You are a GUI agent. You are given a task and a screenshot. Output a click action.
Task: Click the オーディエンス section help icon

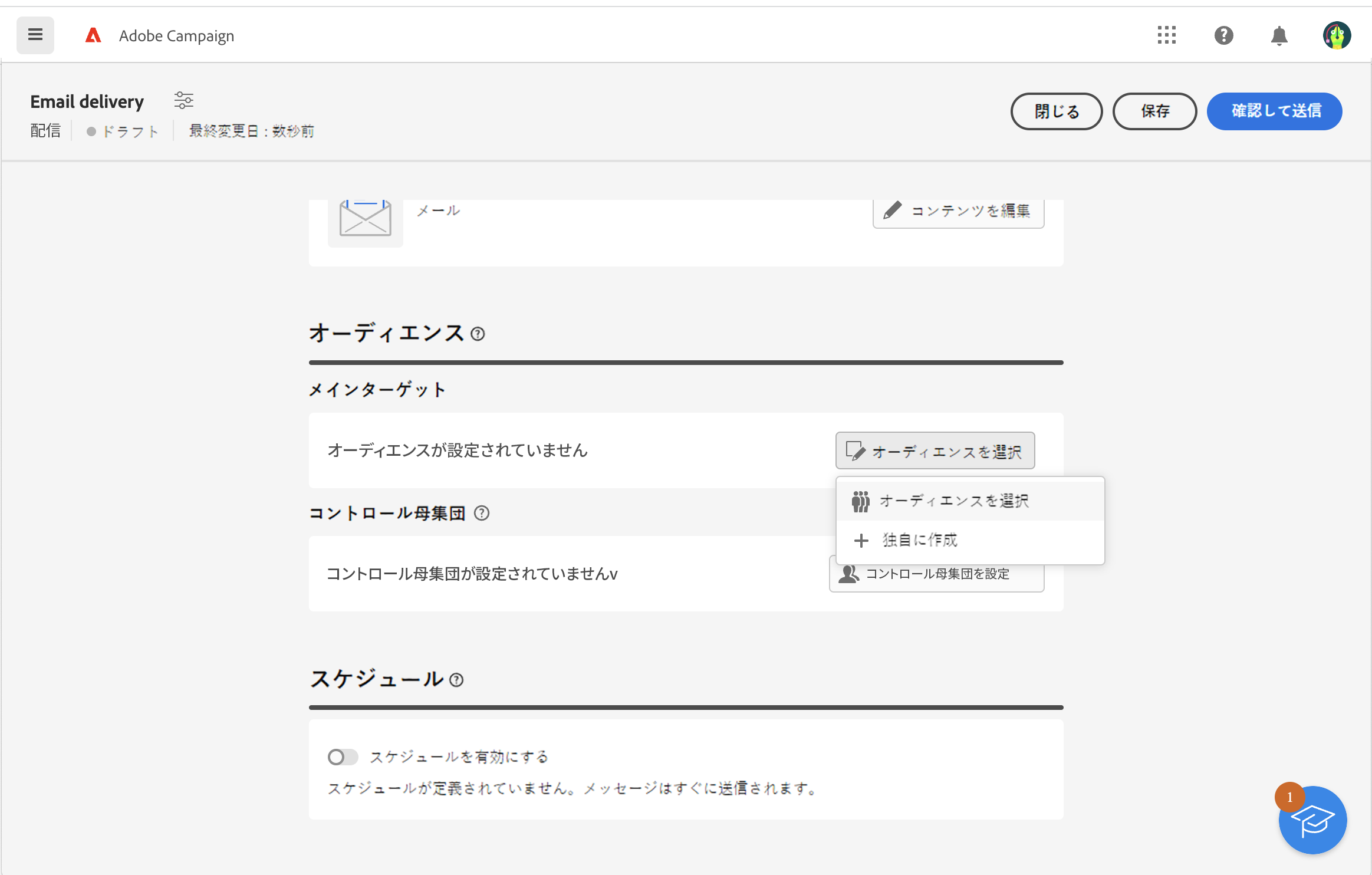click(x=478, y=334)
